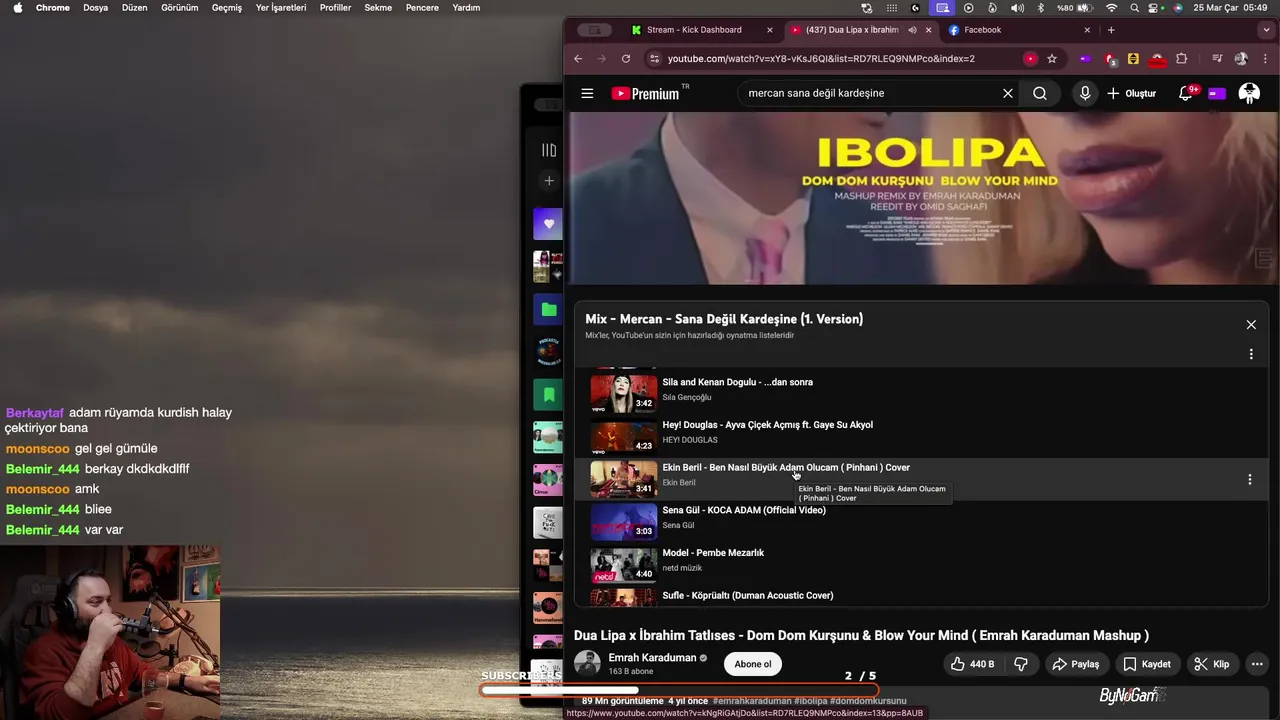Screen dimensions: 1280x720
Task: Open Emrah Karaduman channel avatar
Action: pyautogui.click(x=587, y=663)
